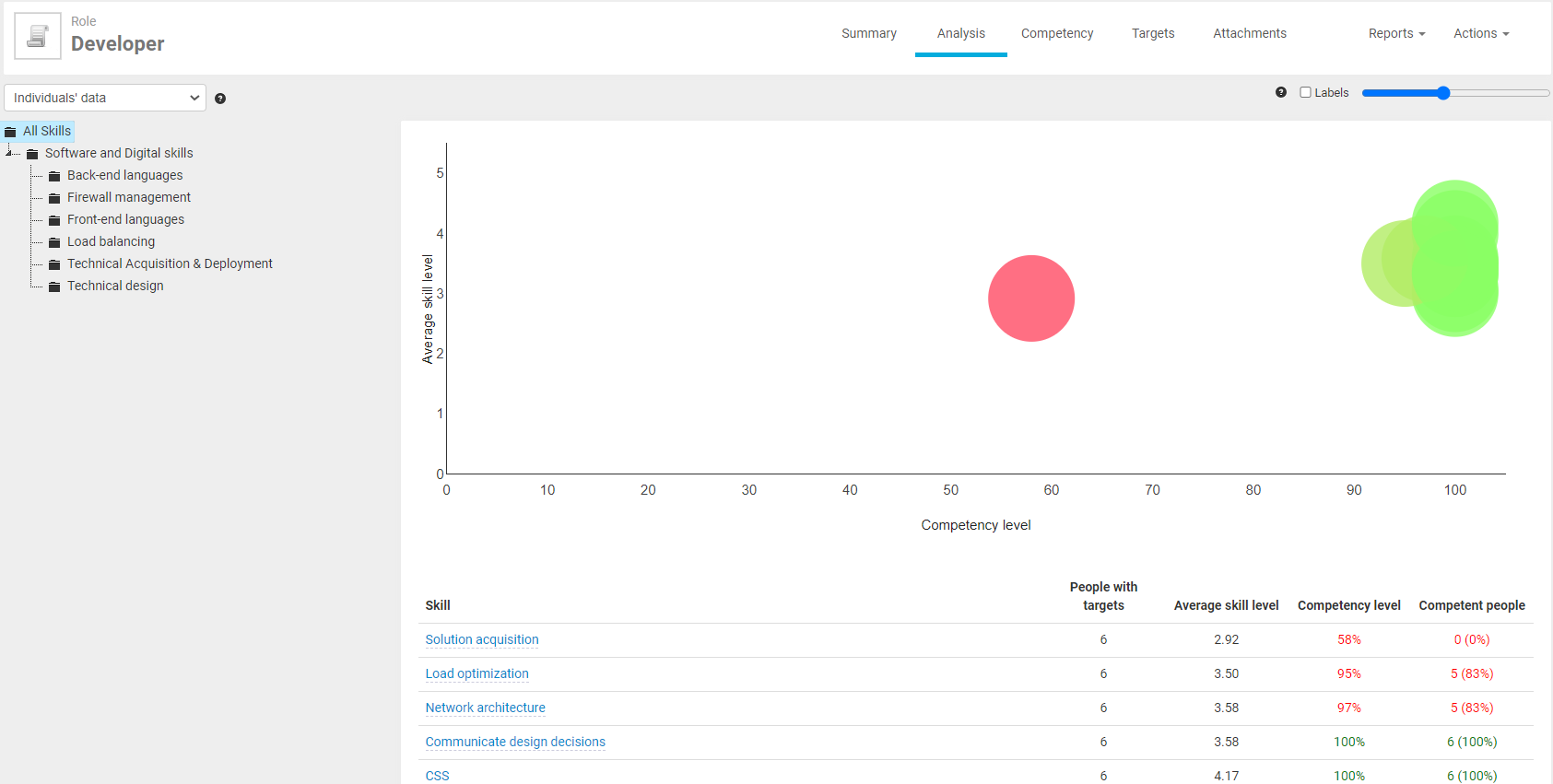Switch to the Competency tab
Viewport: 1553px width, 784px height.
(x=1056, y=33)
